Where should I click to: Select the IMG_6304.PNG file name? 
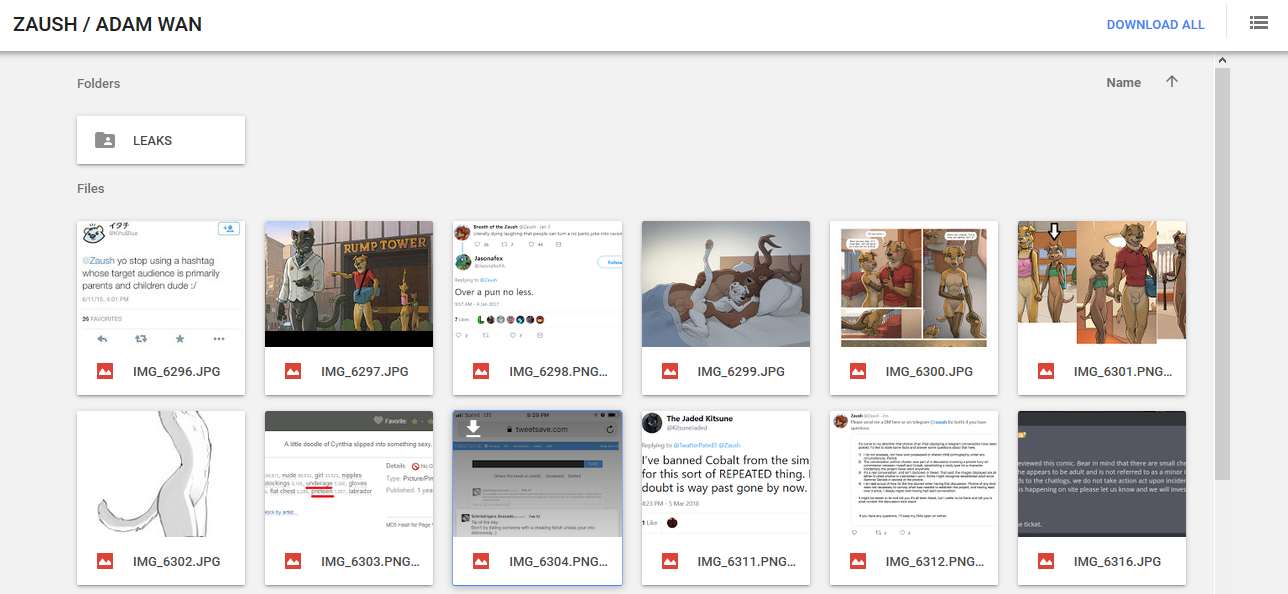(x=559, y=562)
